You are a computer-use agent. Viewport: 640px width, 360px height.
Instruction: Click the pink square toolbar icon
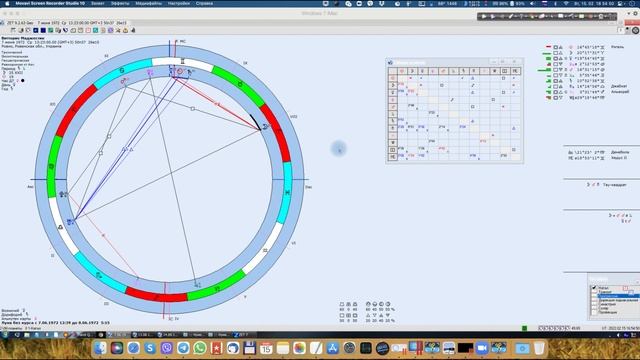pyautogui.click(x=88, y=30)
